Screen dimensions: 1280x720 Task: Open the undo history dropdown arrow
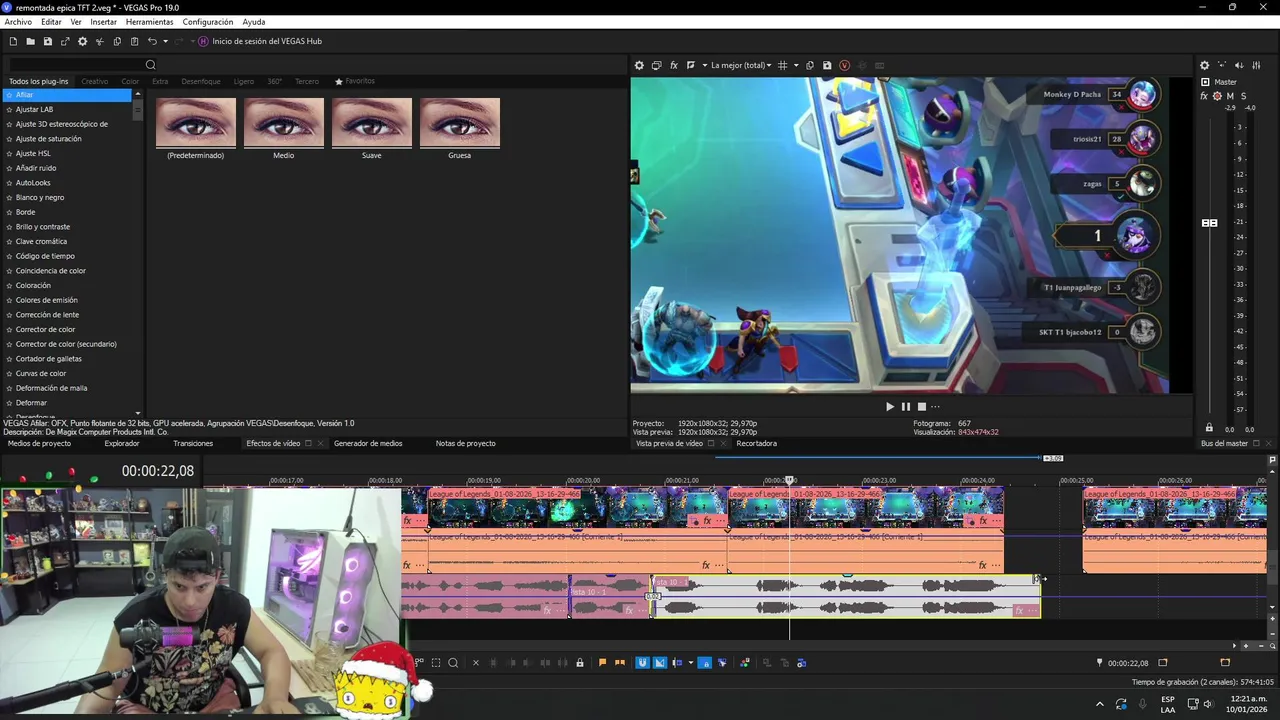coord(165,41)
